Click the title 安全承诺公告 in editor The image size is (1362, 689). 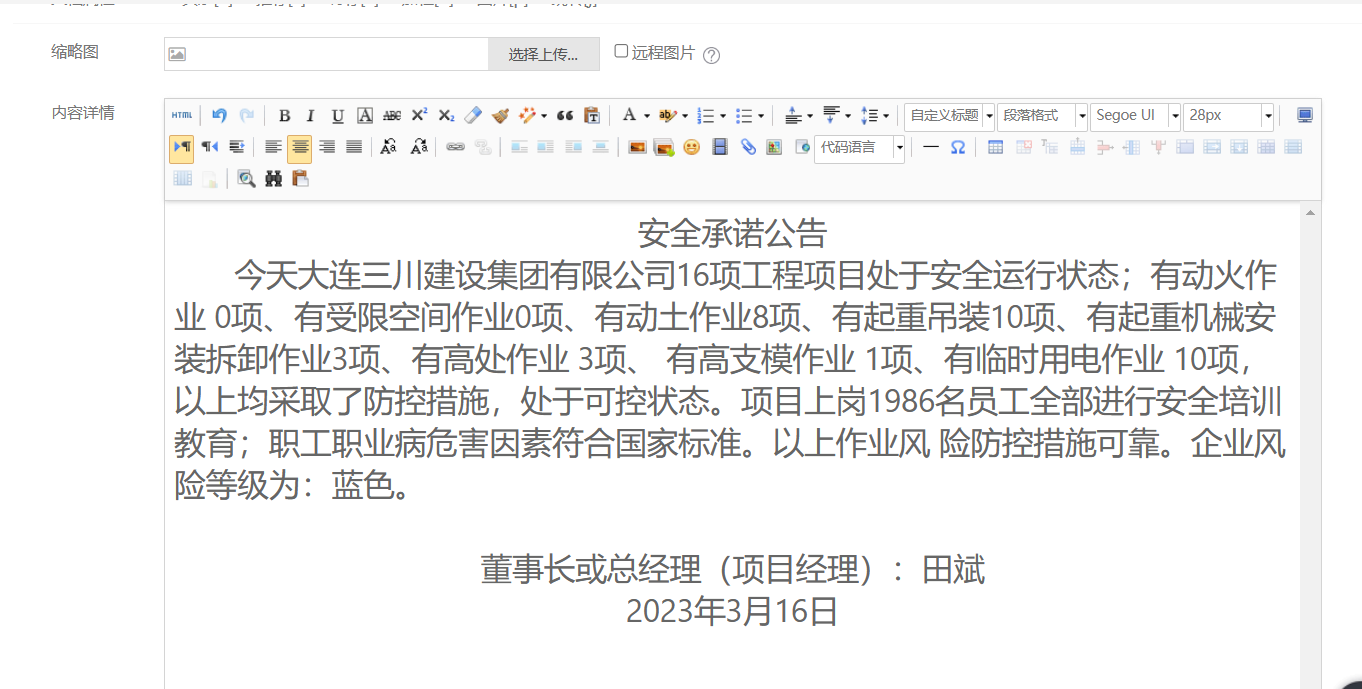(x=733, y=233)
